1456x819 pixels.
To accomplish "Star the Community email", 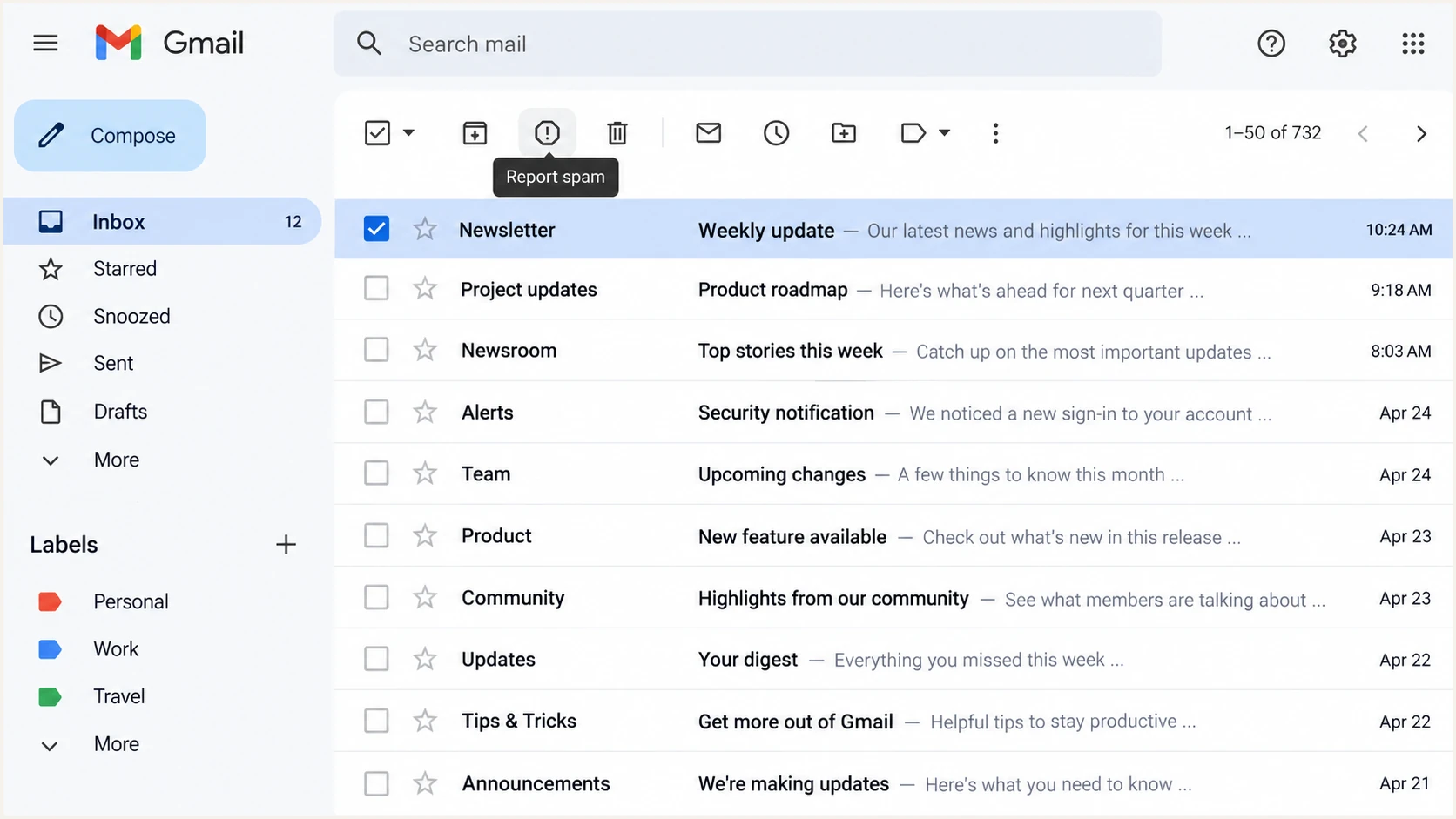I will coord(425,597).
